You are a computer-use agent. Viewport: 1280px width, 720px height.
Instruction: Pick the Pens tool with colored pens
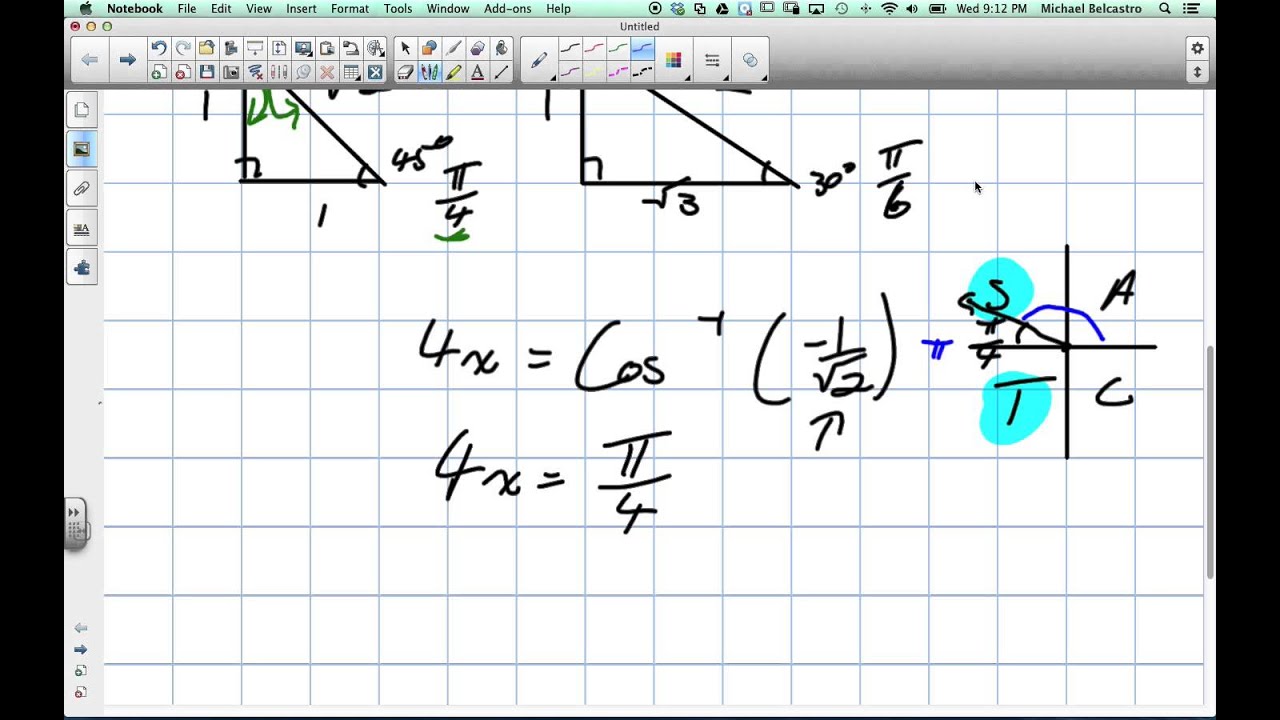click(x=429, y=72)
